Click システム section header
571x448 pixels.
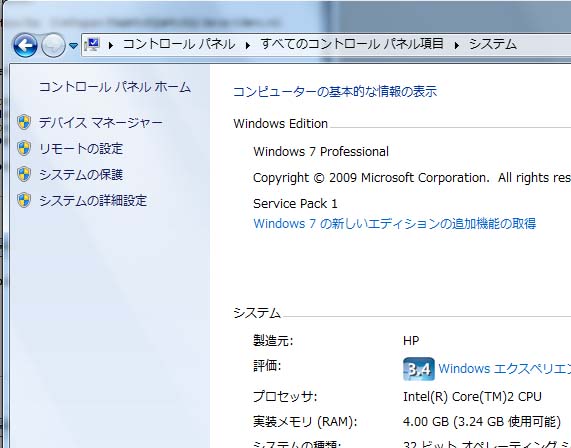(257, 313)
